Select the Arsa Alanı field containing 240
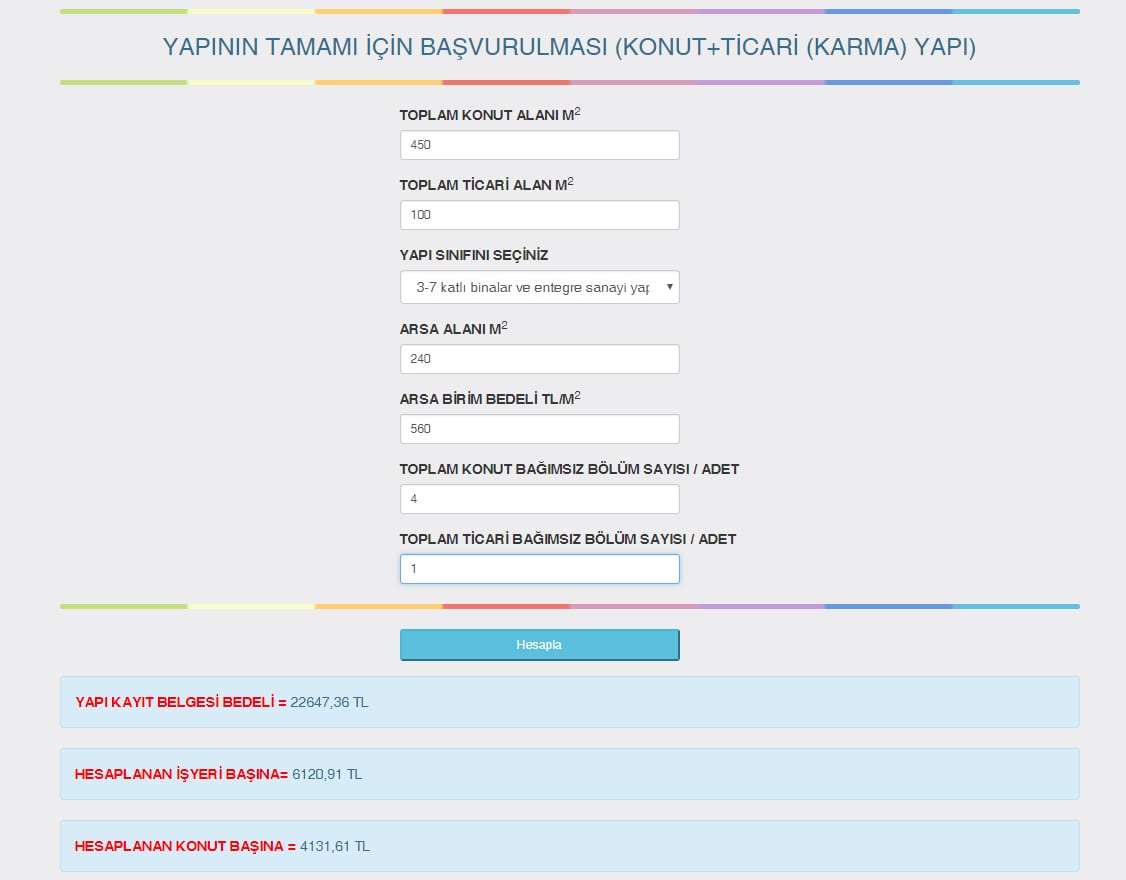Screen dimensions: 1126x880 click(x=539, y=359)
